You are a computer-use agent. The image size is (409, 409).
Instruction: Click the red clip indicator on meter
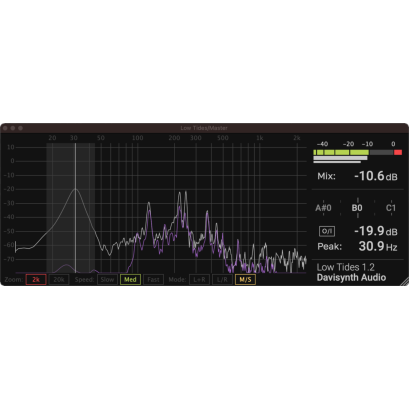coord(398,152)
